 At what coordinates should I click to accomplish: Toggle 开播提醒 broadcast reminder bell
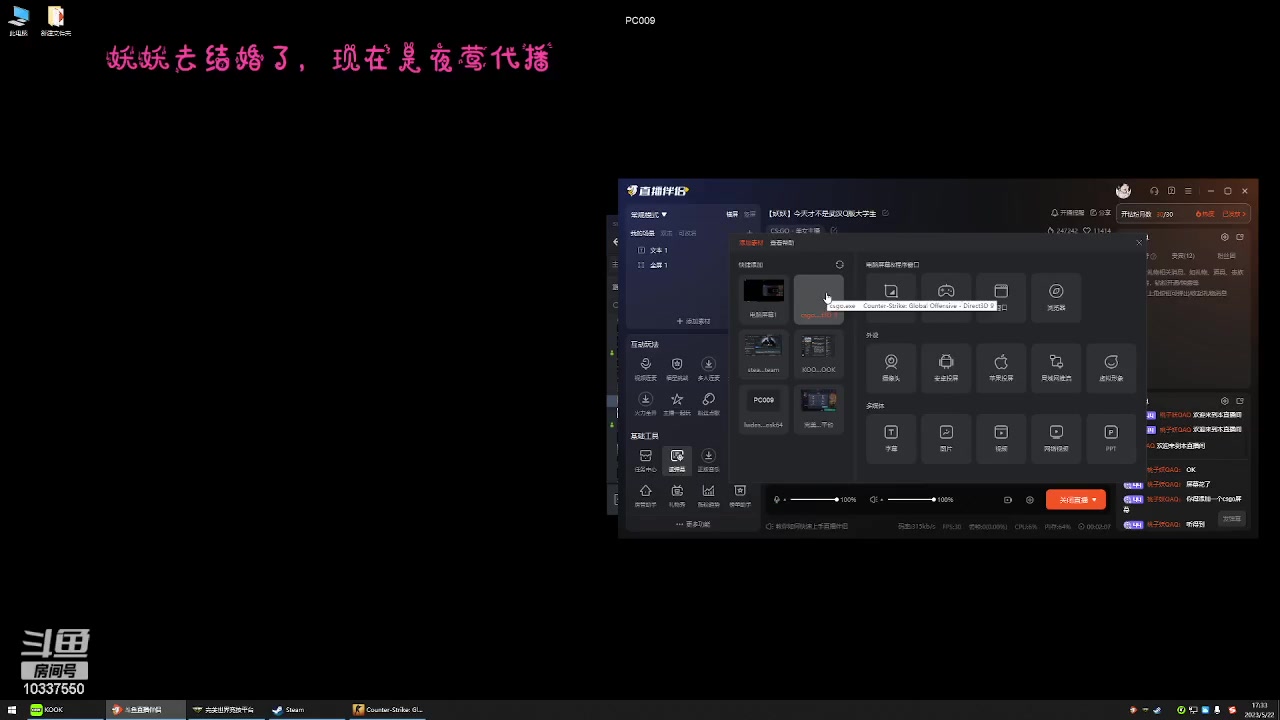(x=1067, y=213)
